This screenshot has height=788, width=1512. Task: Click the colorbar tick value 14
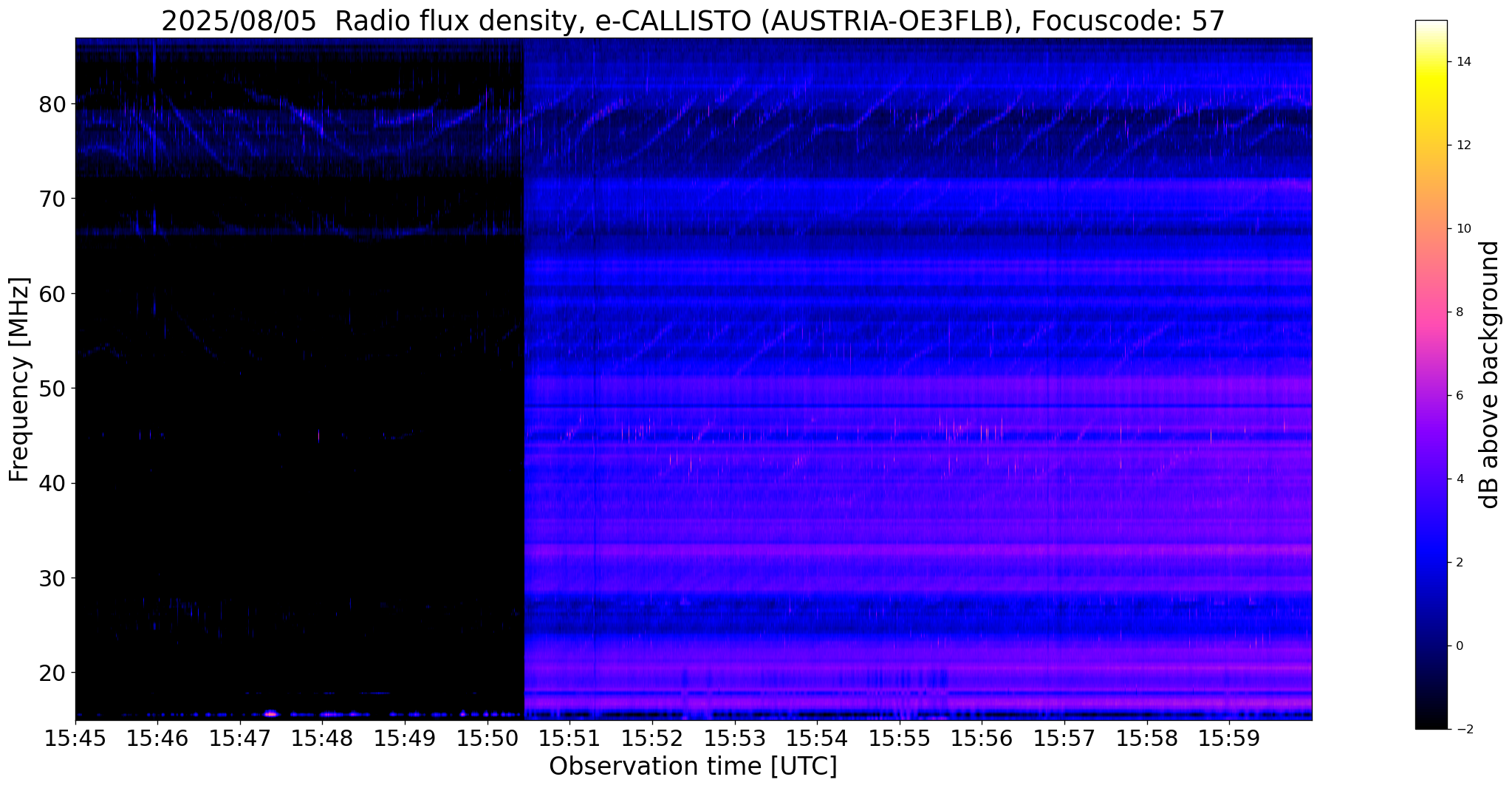click(x=1463, y=62)
